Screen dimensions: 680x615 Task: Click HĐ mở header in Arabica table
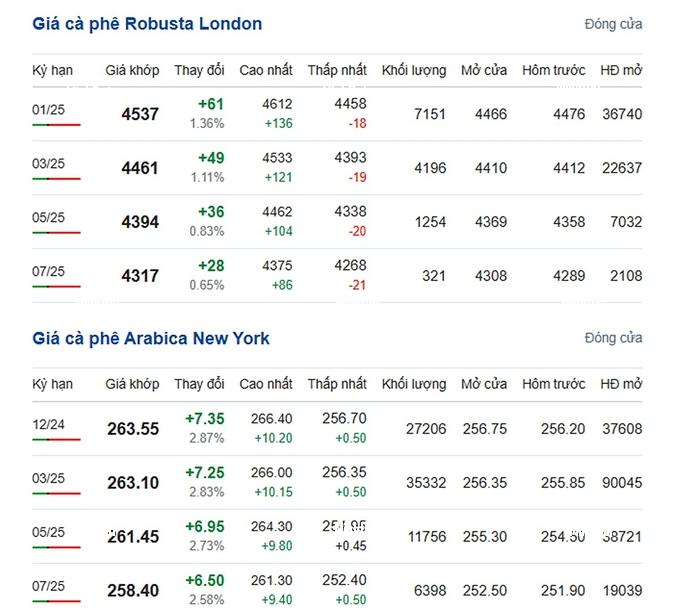(x=621, y=384)
